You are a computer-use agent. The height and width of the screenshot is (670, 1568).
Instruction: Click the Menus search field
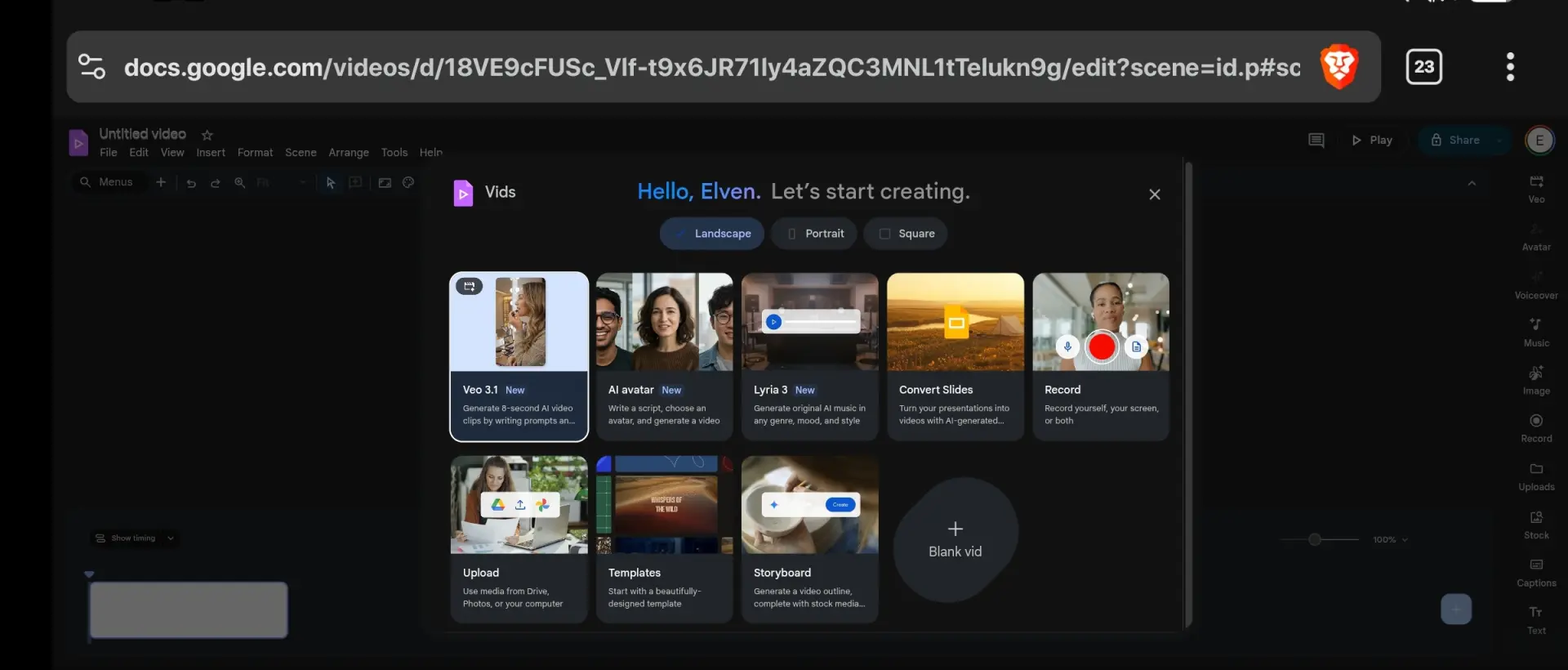(x=108, y=182)
